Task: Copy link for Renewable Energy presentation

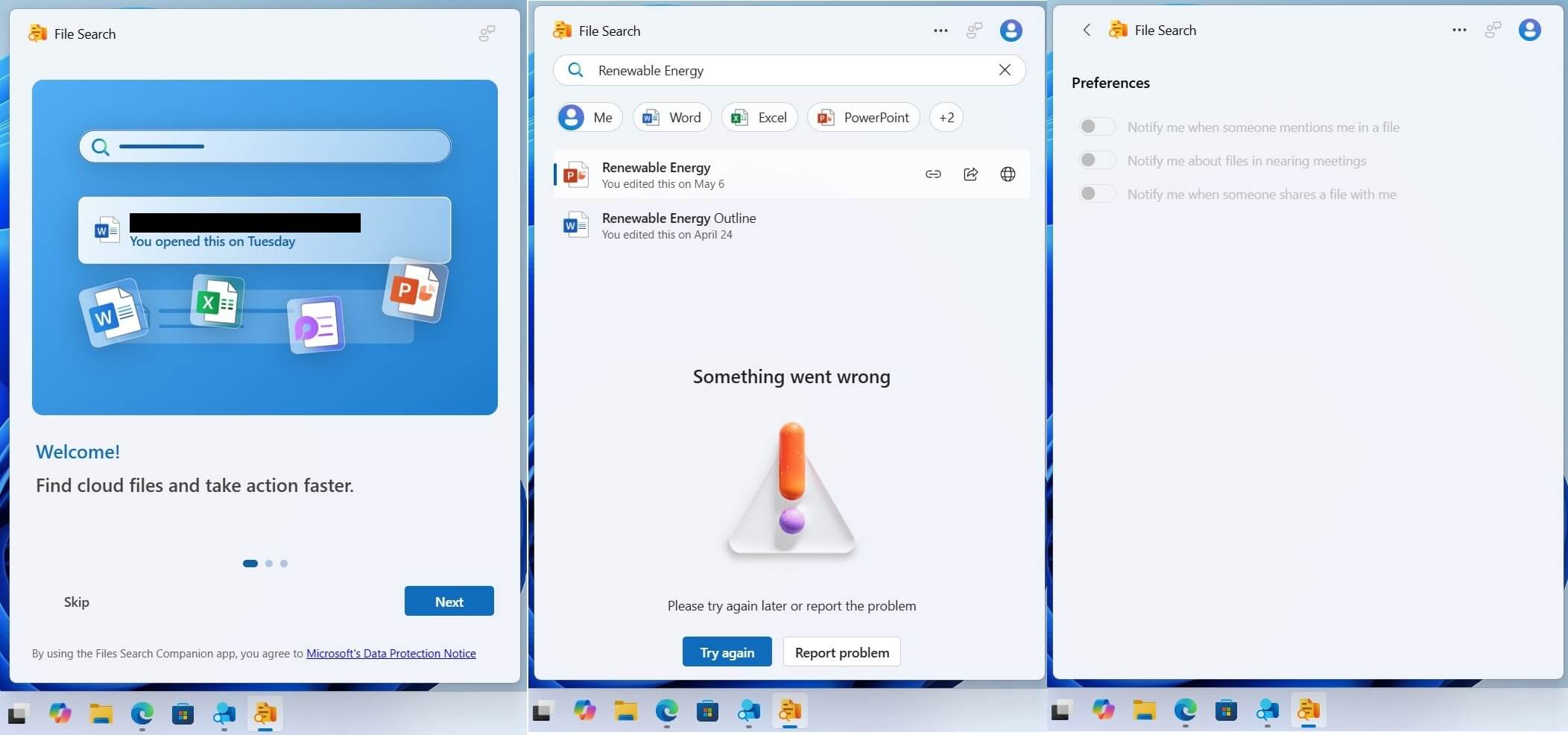Action: click(x=933, y=174)
